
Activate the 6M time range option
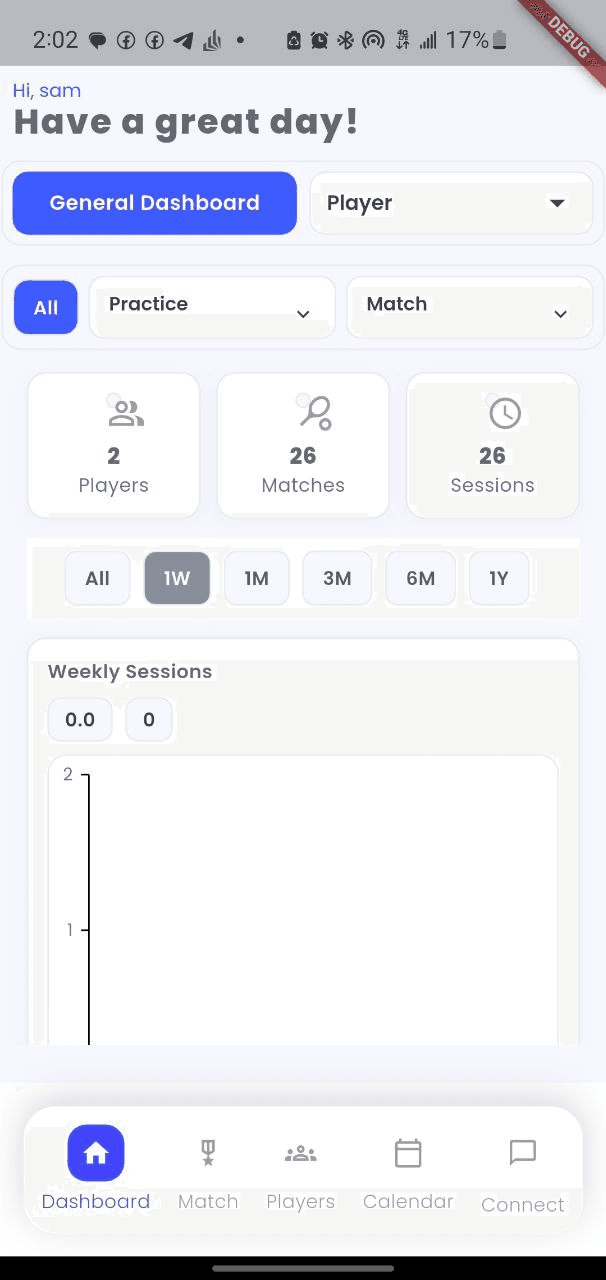pyautogui.click(x=420, y=578)
